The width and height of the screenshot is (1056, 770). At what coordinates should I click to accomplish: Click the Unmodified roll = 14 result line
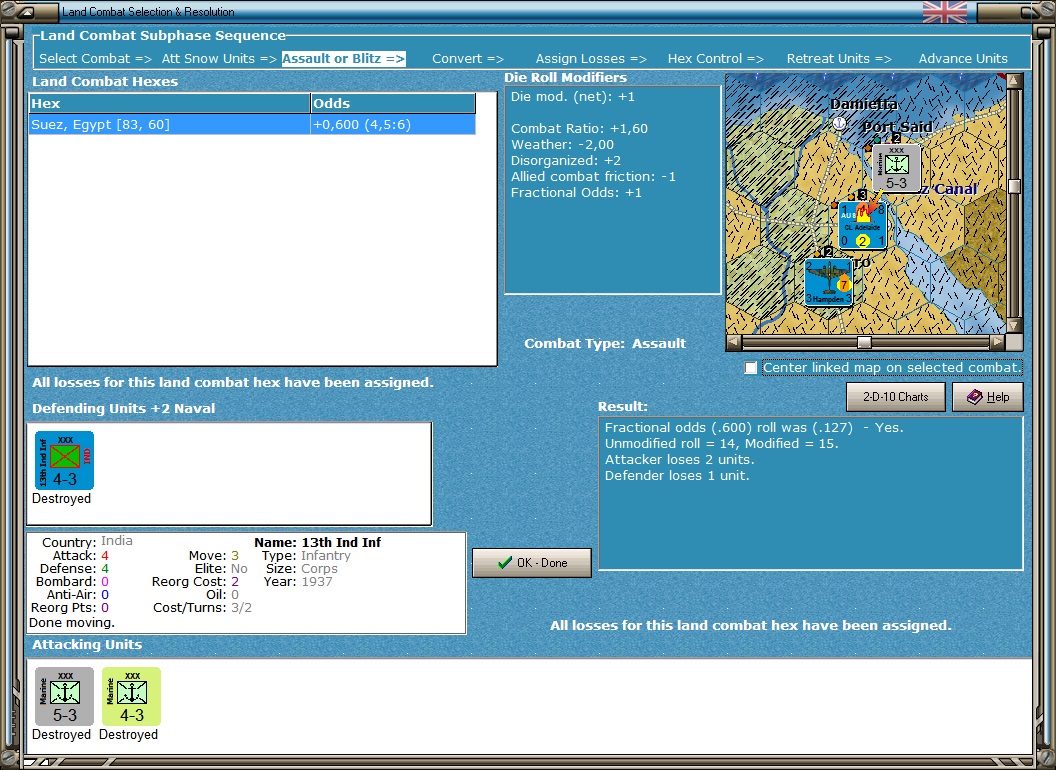click(721, 443)
